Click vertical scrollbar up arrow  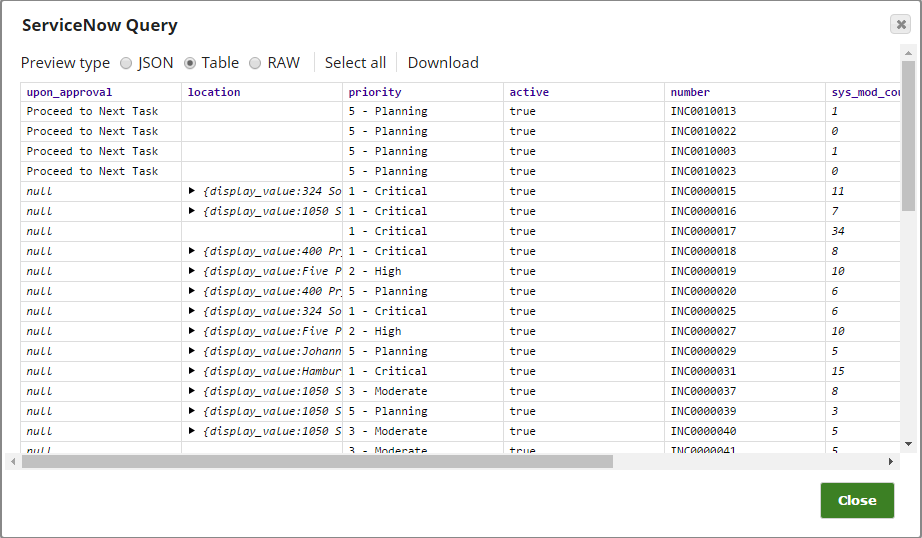908,53
